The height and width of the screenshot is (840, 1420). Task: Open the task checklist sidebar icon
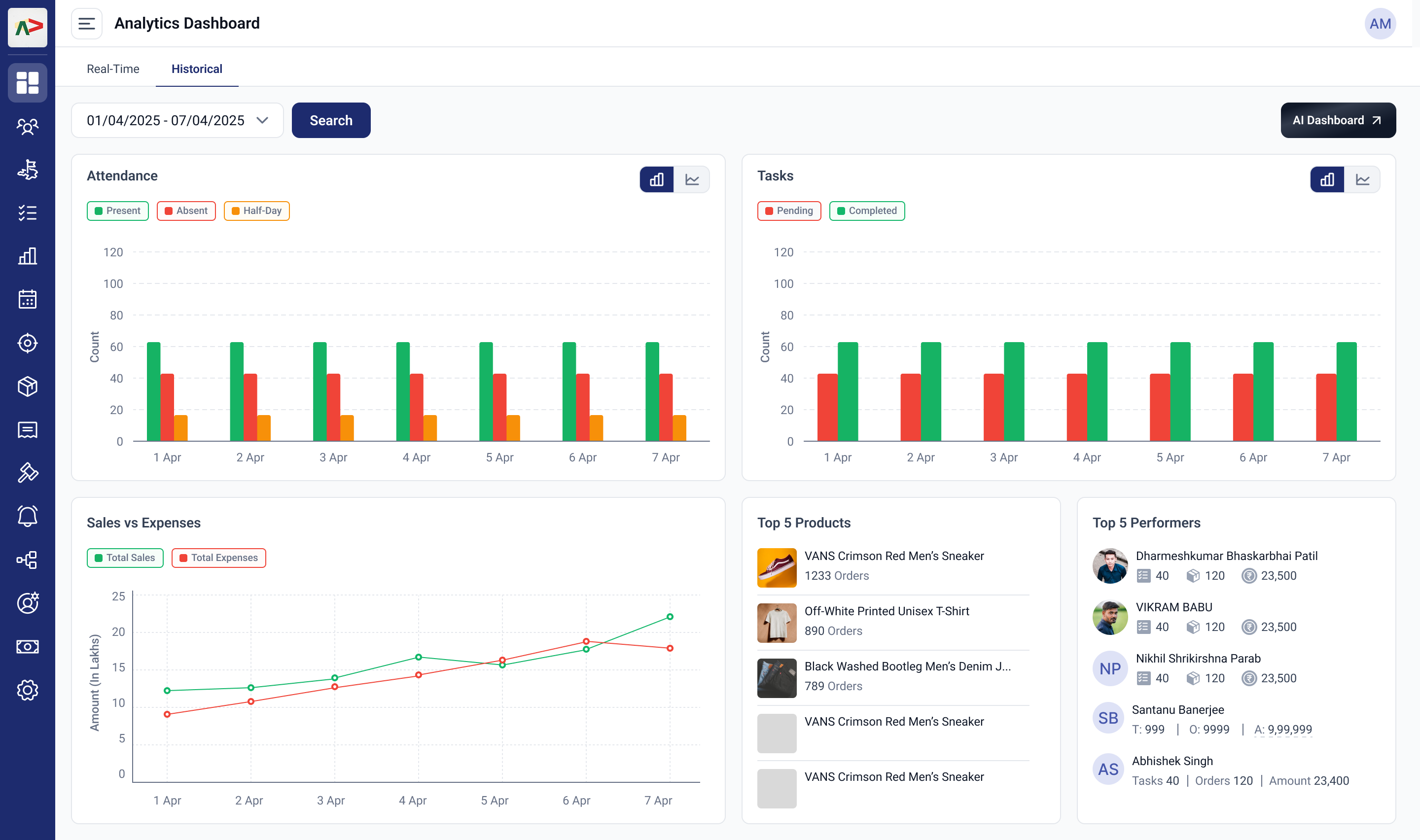tap(27, 213)
